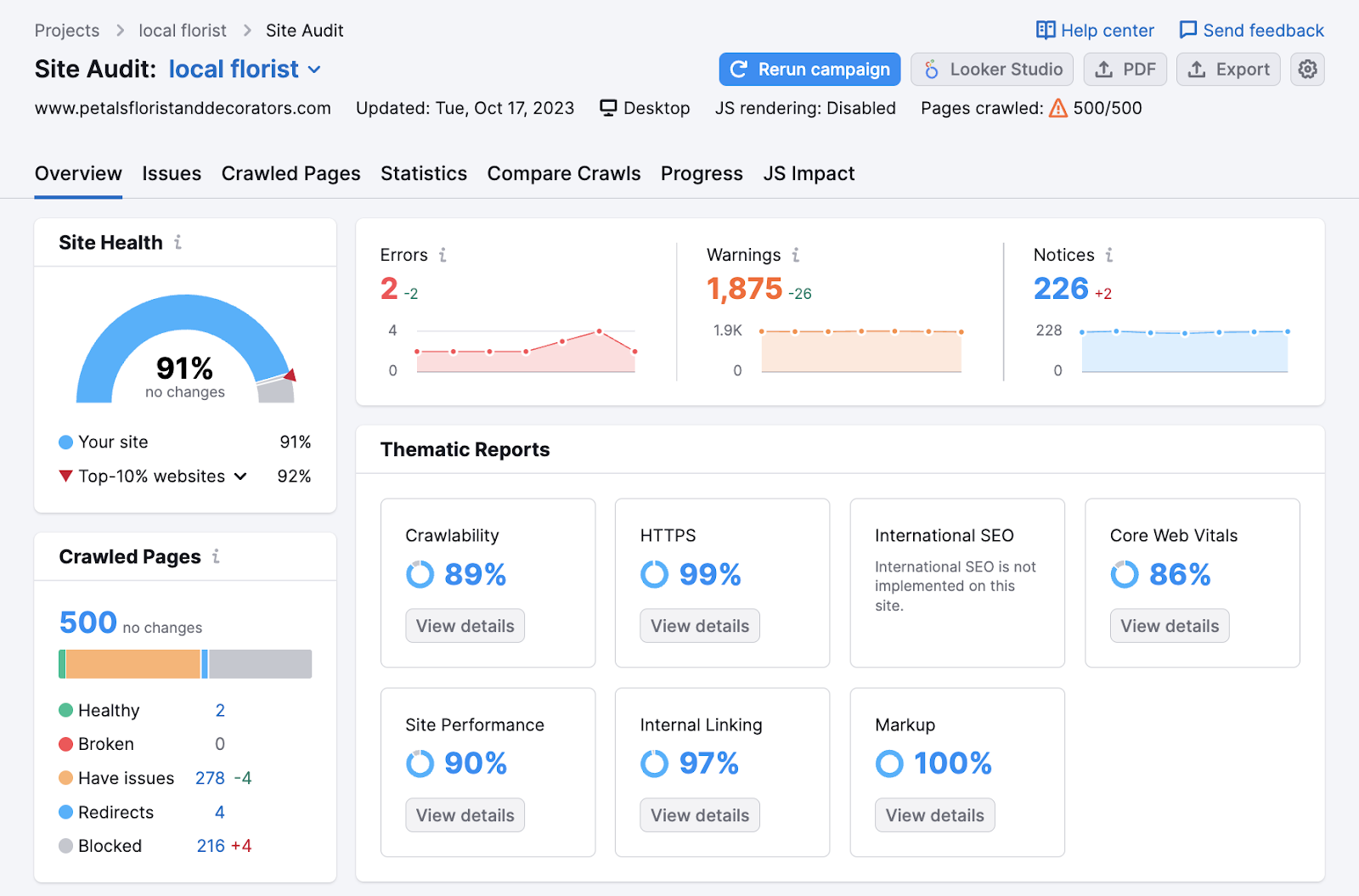Click the Export upload arrow icon
Image resolution: width=1359 pixels, height=896 pixels.
coord(1197,69)
